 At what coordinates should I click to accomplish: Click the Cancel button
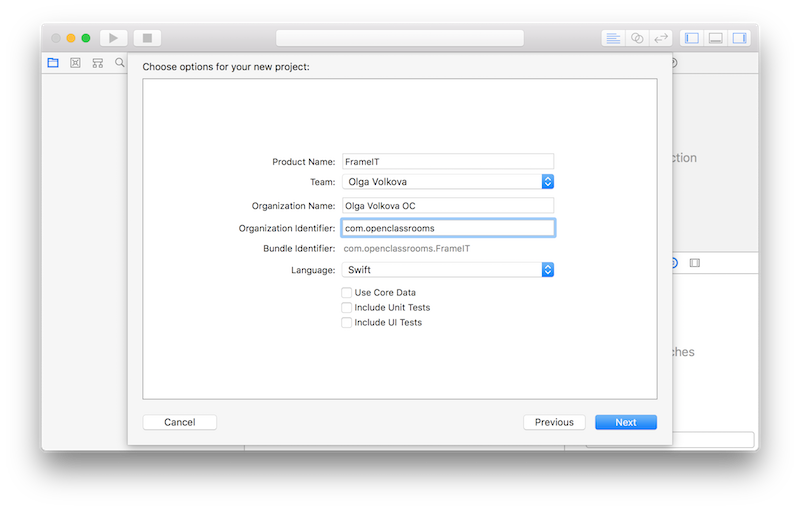click(x=180, y=422)
